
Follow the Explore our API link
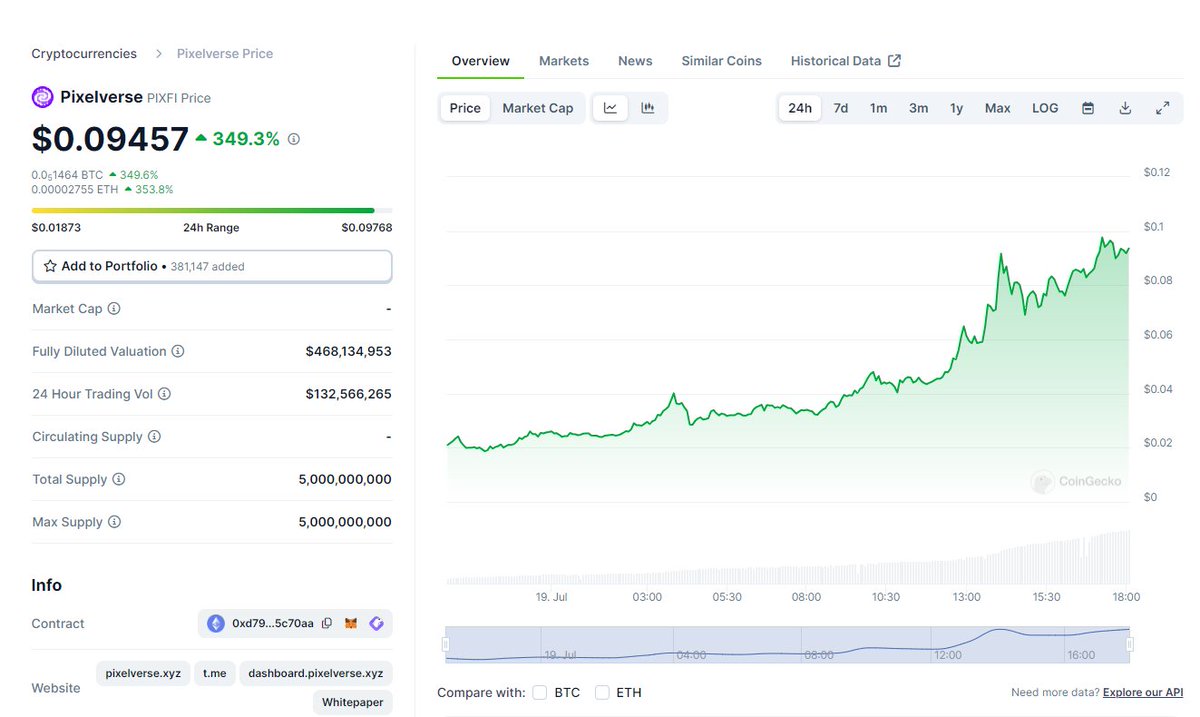(1143, 692)
